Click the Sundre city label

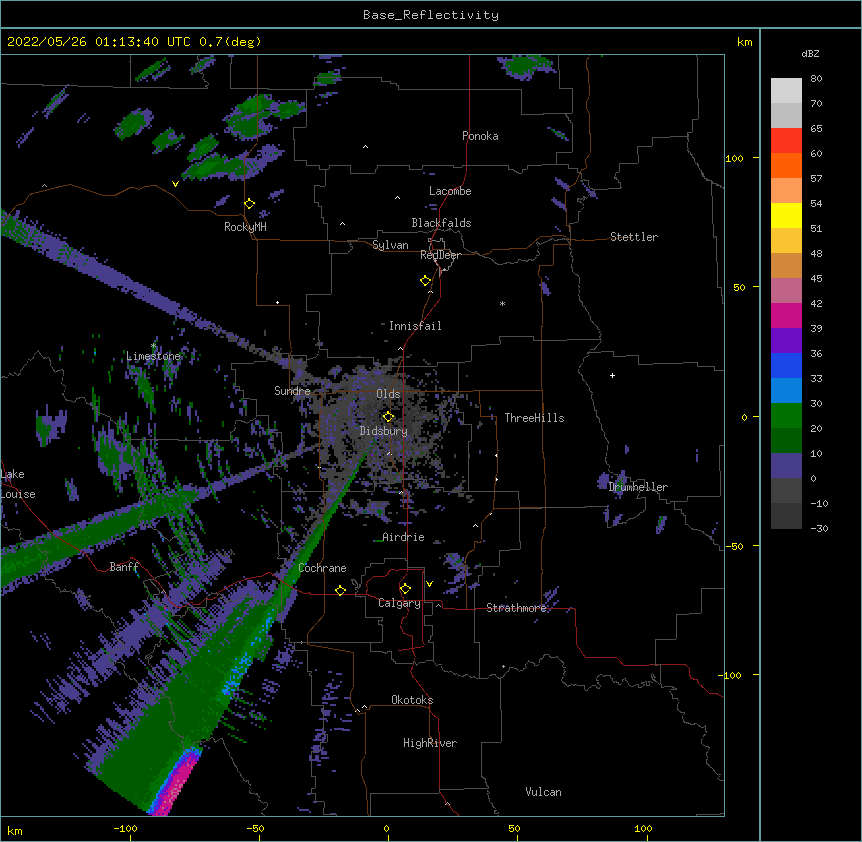[292, 391]
